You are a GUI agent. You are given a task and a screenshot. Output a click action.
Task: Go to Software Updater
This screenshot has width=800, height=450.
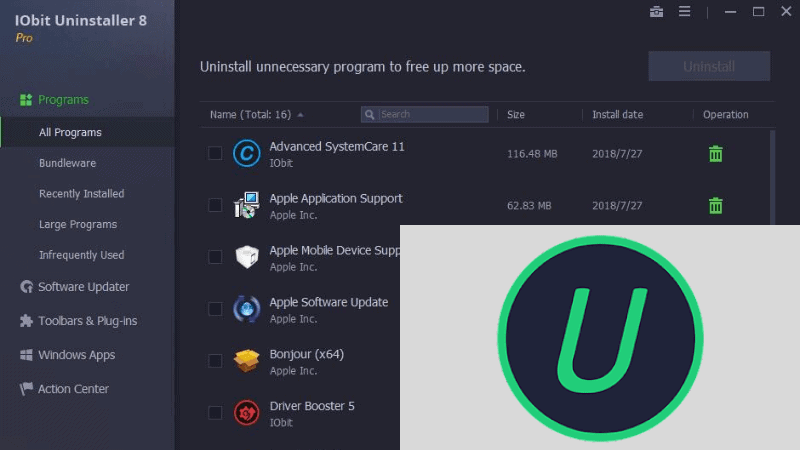84,287
